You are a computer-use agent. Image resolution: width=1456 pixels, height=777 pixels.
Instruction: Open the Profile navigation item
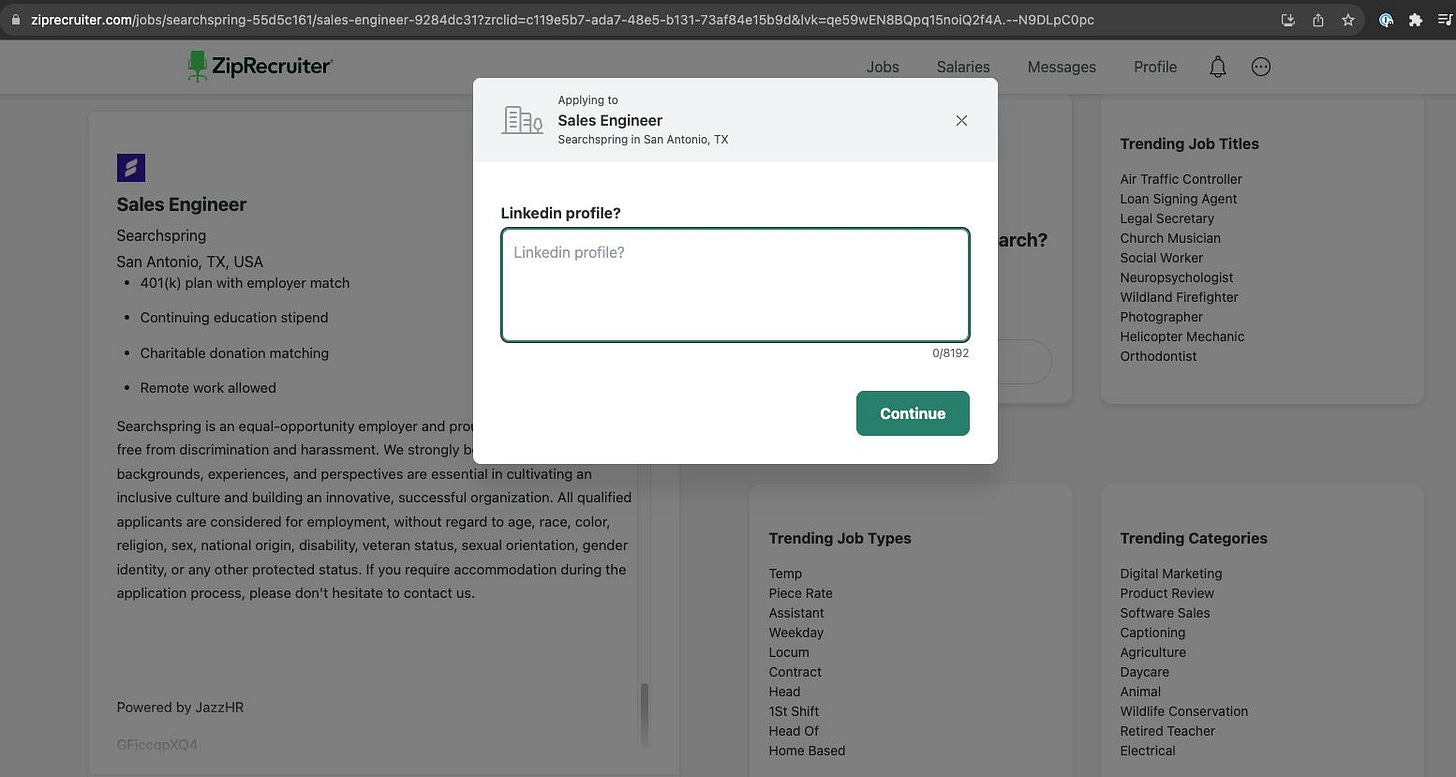[1155, 67]
